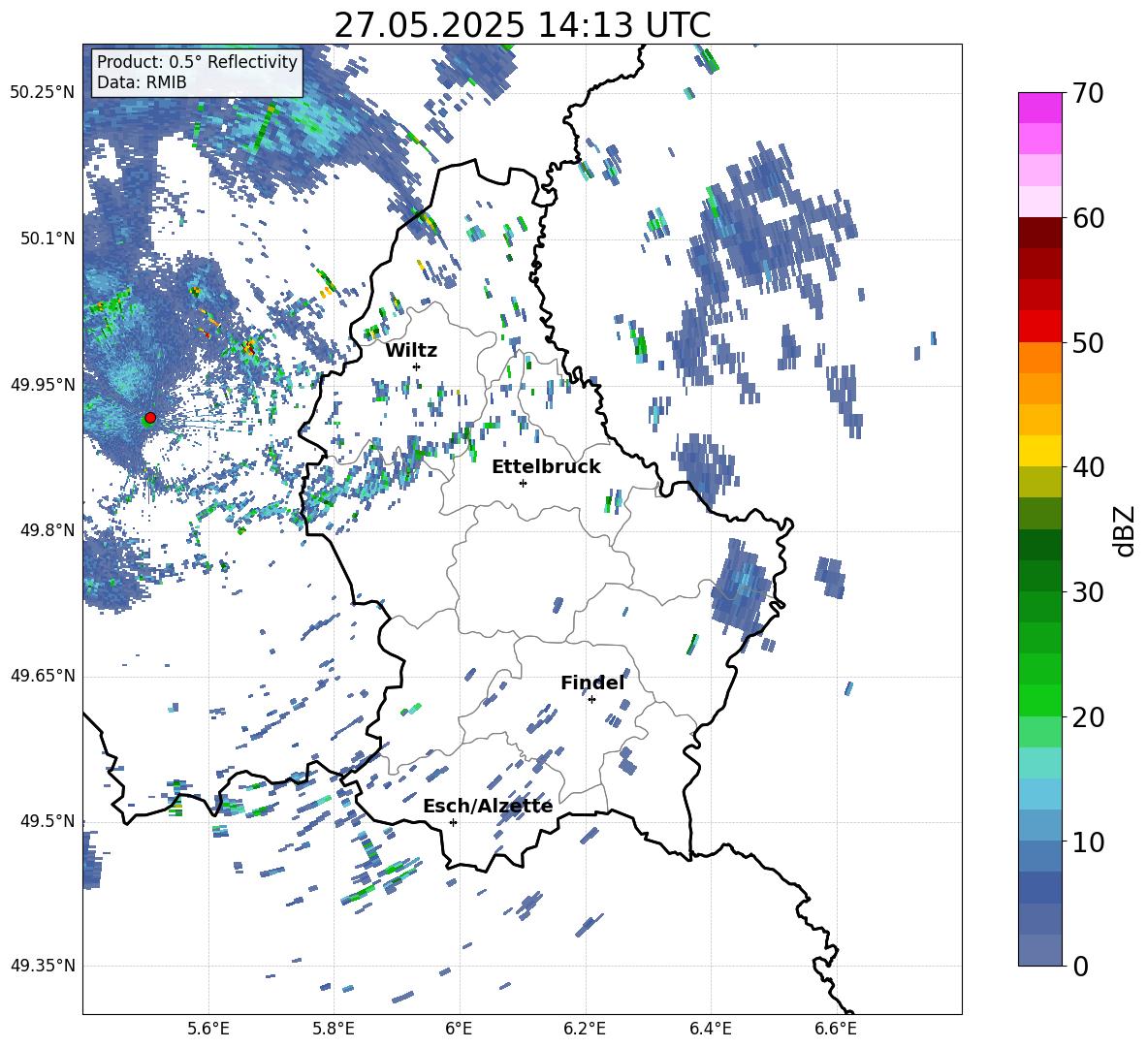Click the Findel cross marker
This screenshot has width=1148, height=1048.
(591, 700)
